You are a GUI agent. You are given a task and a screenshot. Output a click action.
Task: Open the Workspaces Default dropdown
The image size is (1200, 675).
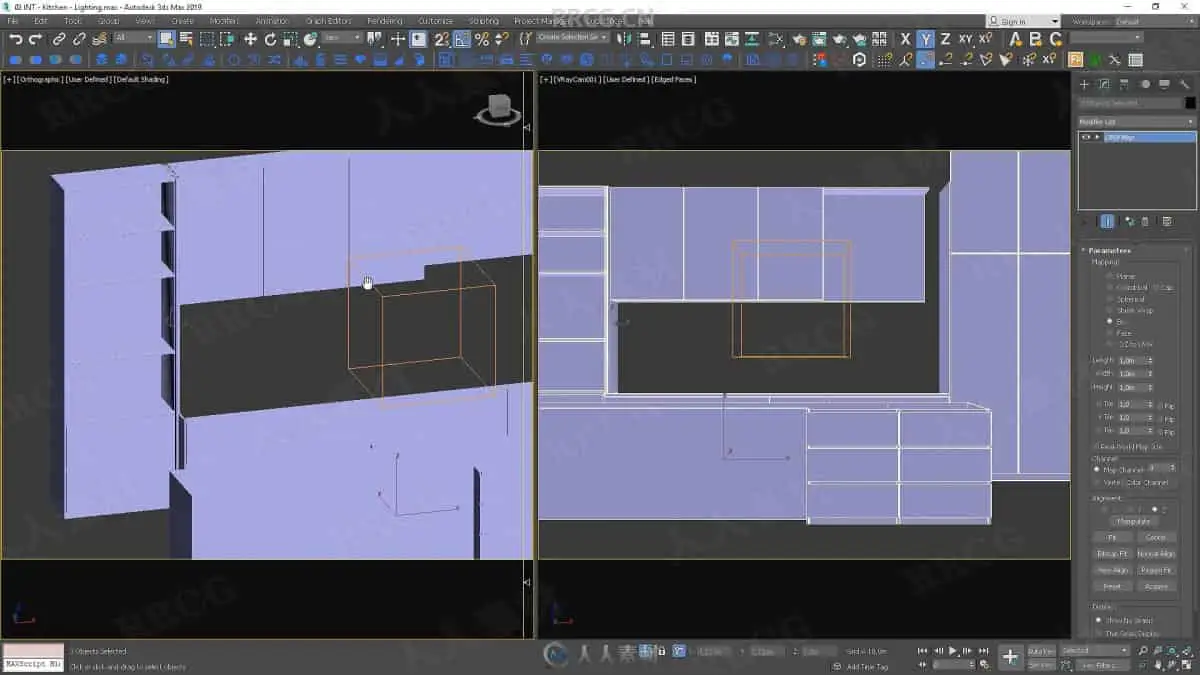coord(1155,21)
